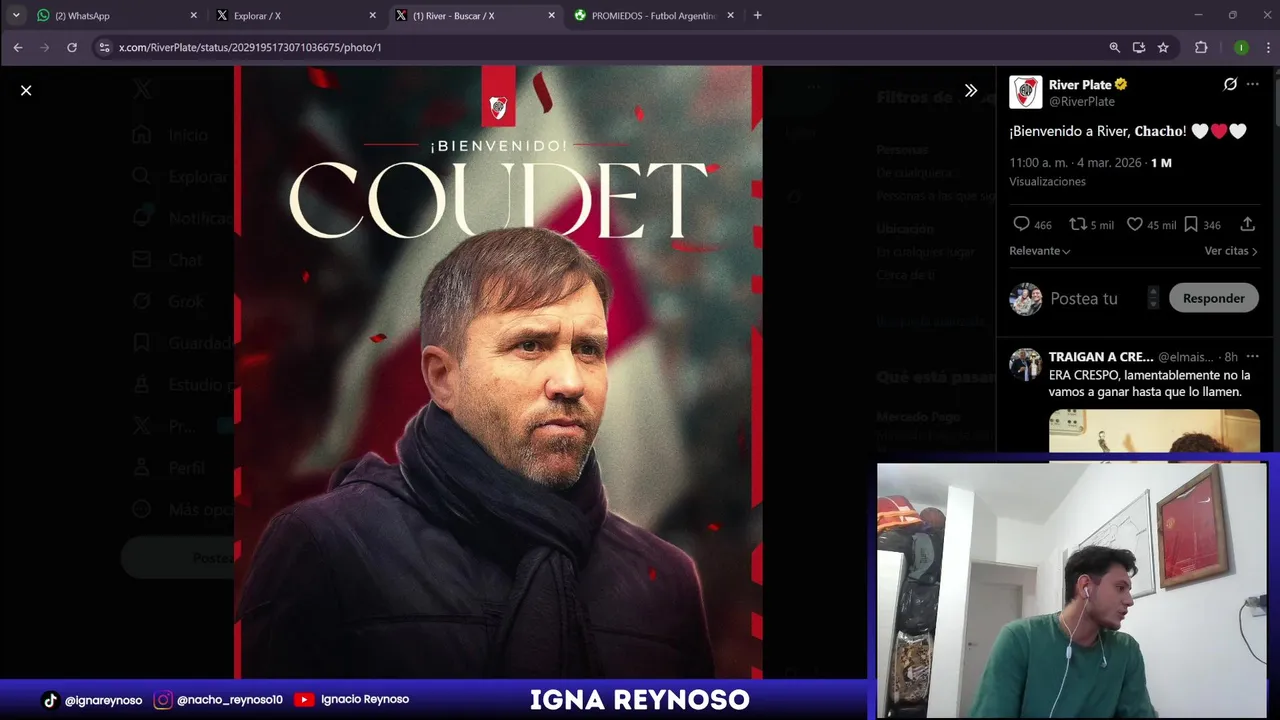Viewport: 1280px width, 720px height.
Task: Click the YouTube icon in the stream overlay
Action: (305, 700)
